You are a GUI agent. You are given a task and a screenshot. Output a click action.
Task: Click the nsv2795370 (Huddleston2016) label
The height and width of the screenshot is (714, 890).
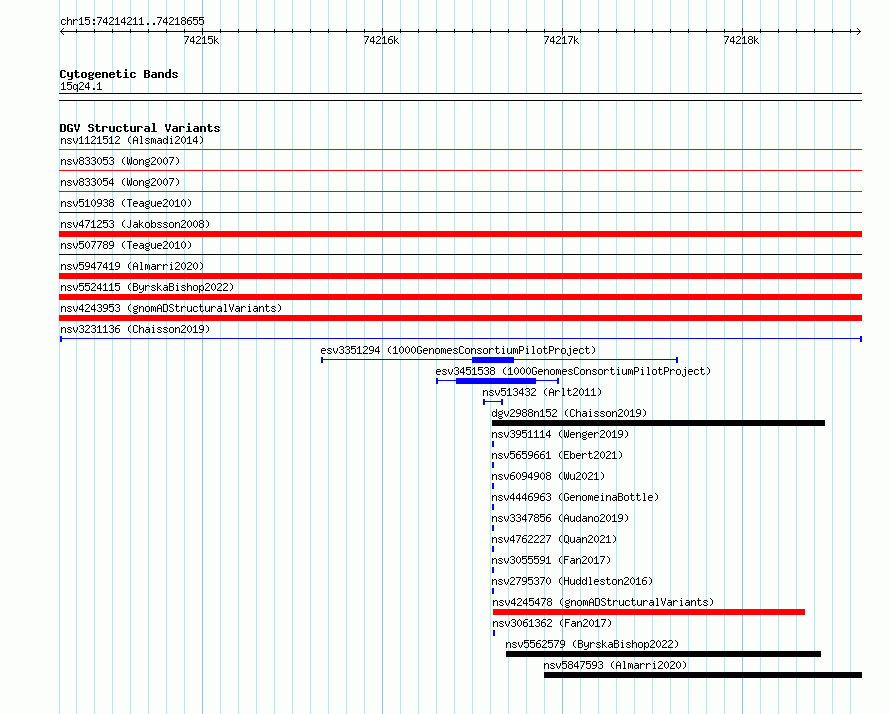pos(572,581)
